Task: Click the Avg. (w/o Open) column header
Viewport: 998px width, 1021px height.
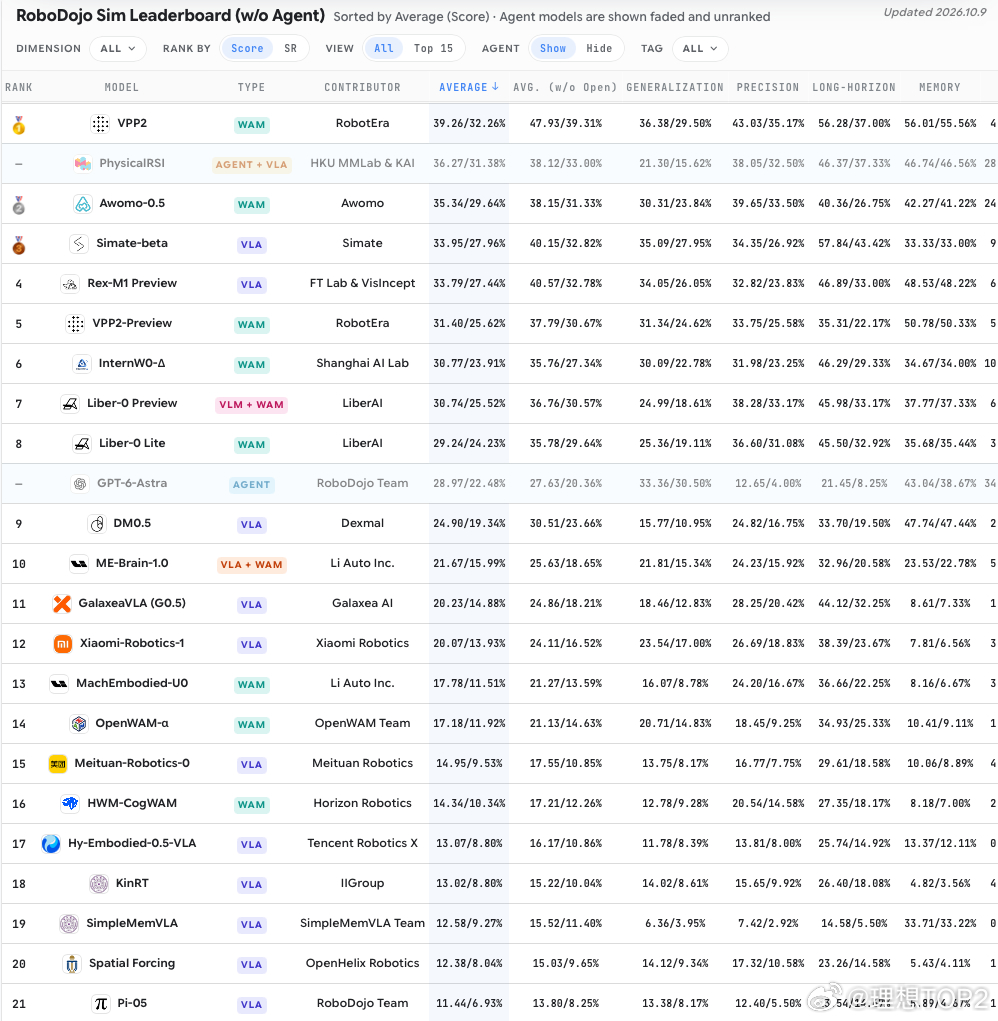Action: pos(565,87)
